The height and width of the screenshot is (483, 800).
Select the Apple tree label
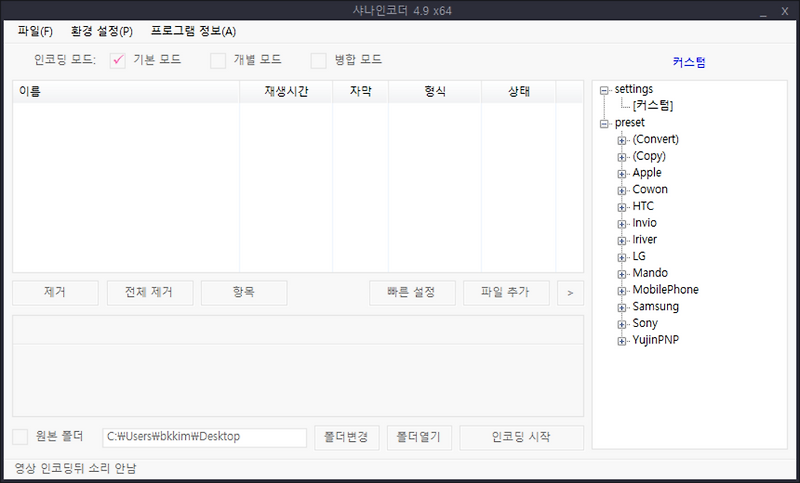[647, 173]
